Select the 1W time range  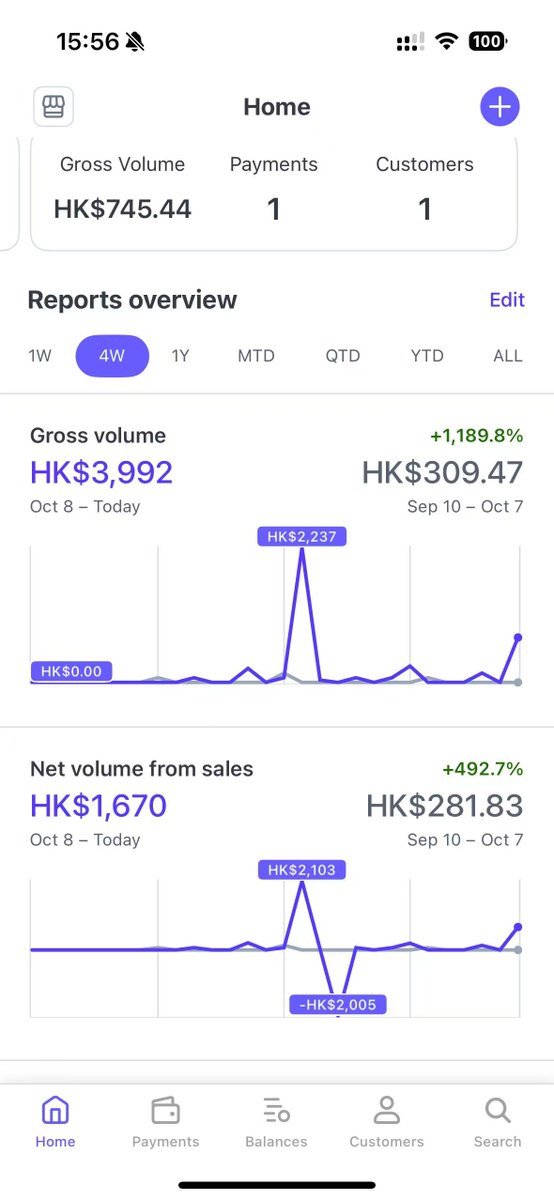40,355
